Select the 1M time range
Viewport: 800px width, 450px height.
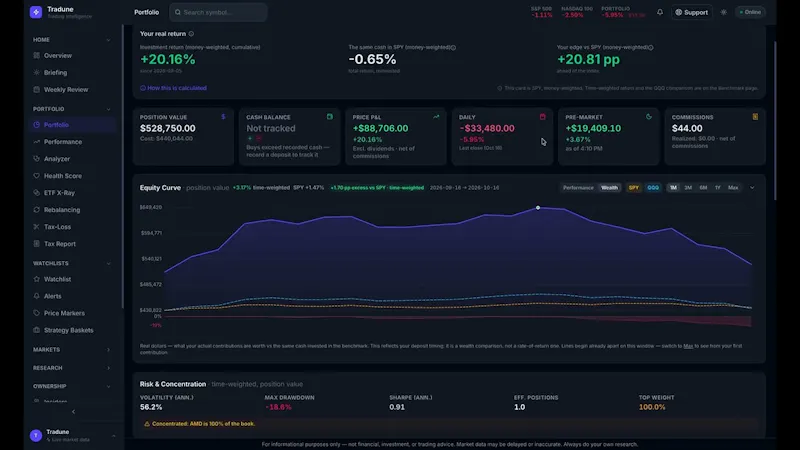click(673, 188)
